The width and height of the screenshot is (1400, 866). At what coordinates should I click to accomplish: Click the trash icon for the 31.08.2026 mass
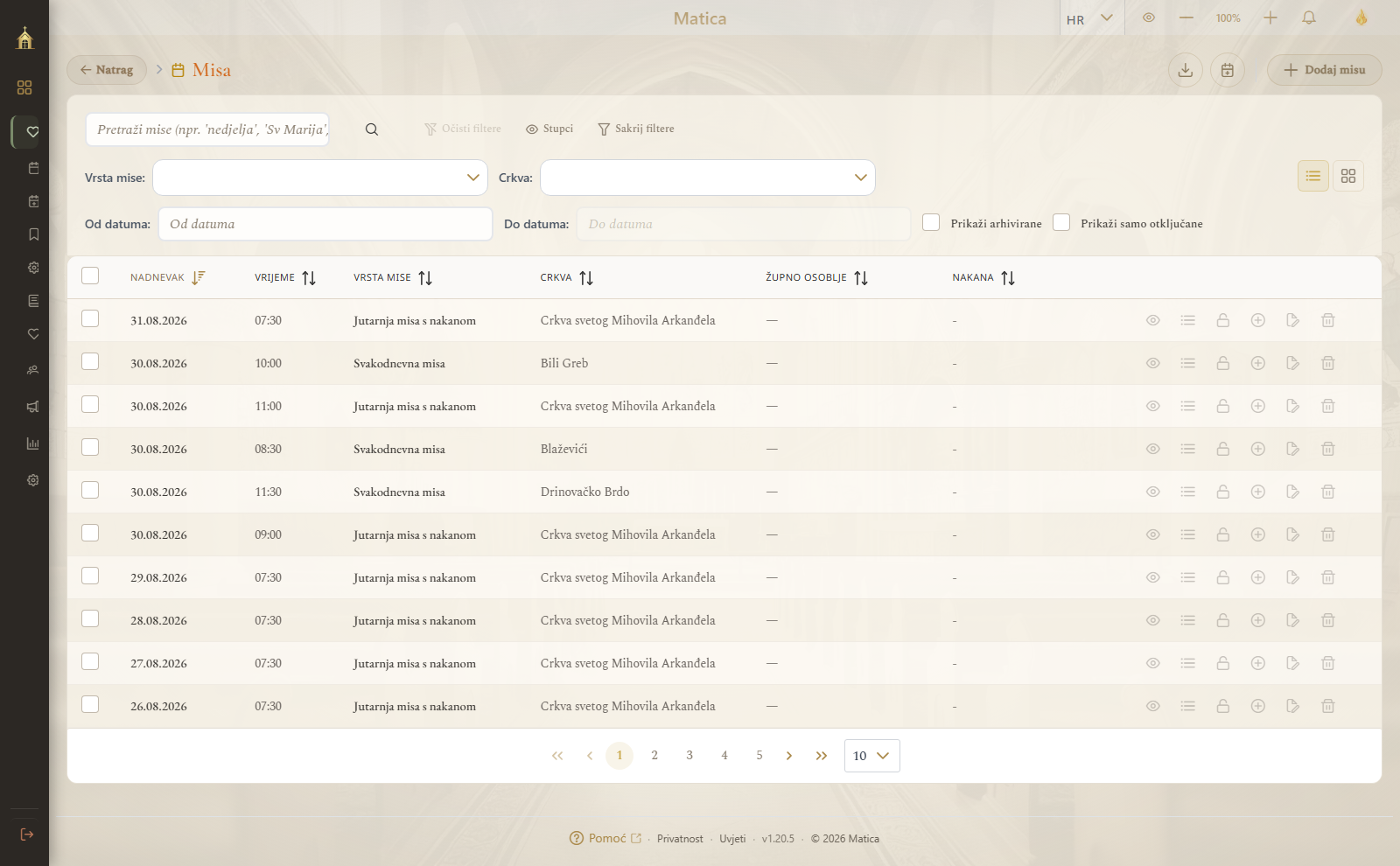point(1327,320)
